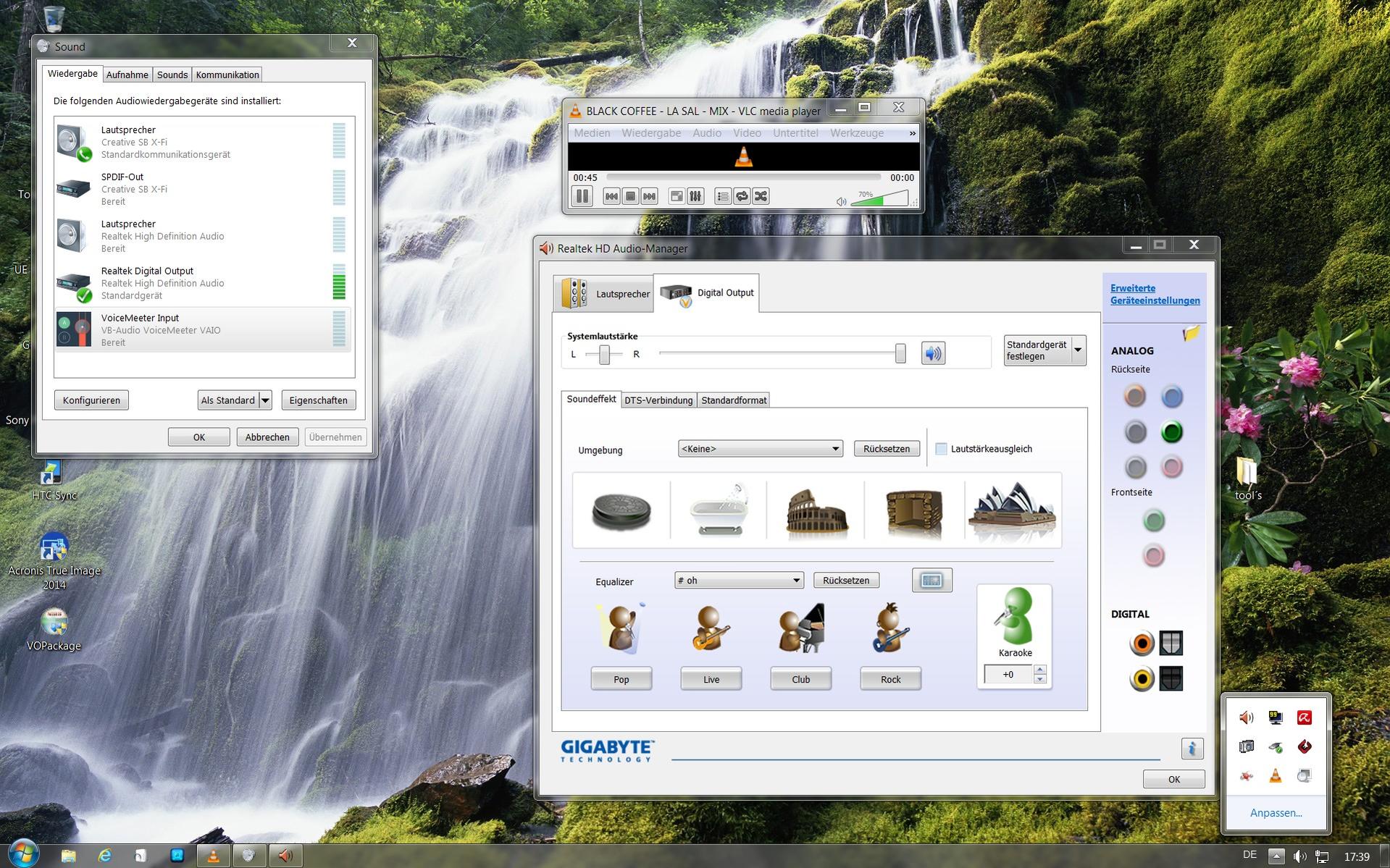The width and height of the screenshot is (1390, 868).
Task: Apply the Club equalizer preset button
Action: [x=801, y=679]
